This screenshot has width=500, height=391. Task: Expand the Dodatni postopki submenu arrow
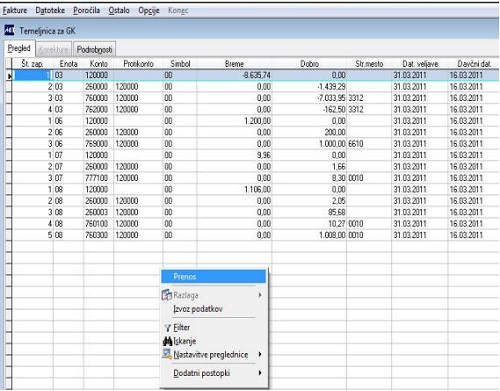coord(260,373)
